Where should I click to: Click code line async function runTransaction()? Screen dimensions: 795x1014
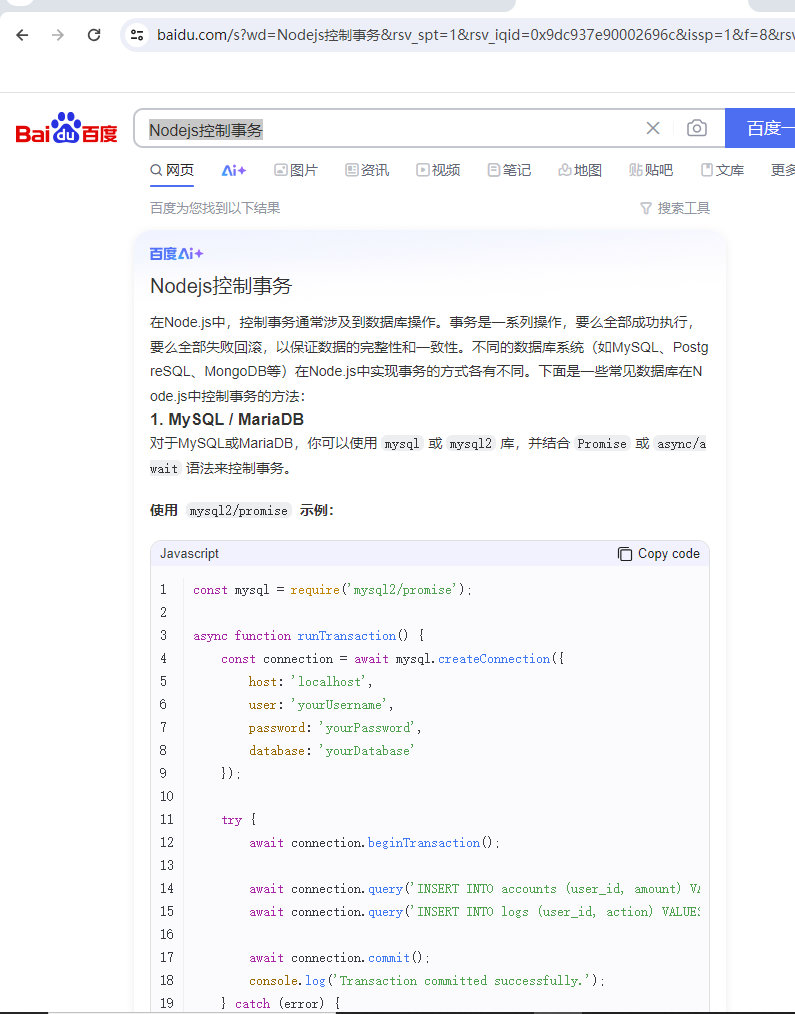click(x=309, y=636)
